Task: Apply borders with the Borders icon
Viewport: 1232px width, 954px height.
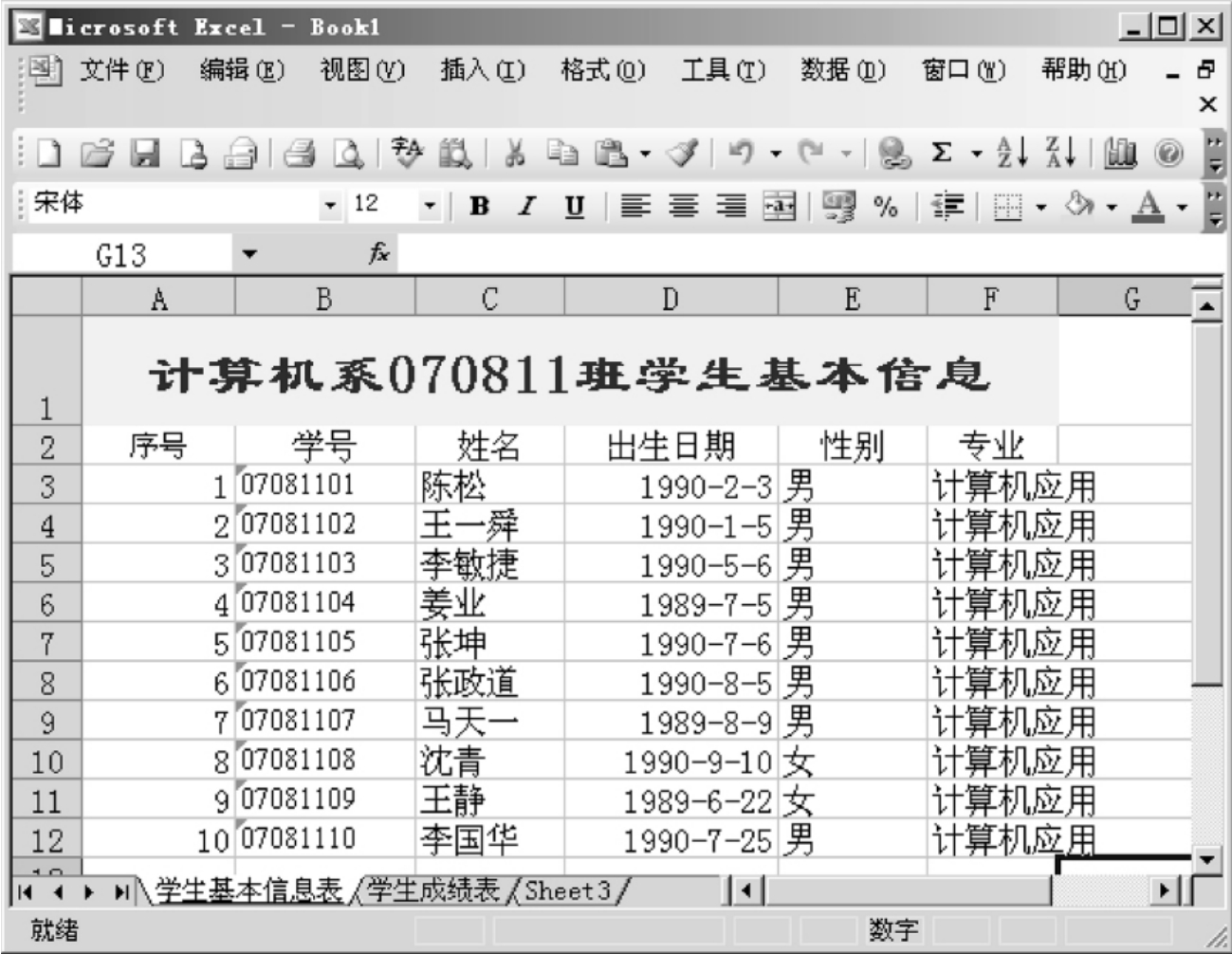Action: [x=1008, y=206]
